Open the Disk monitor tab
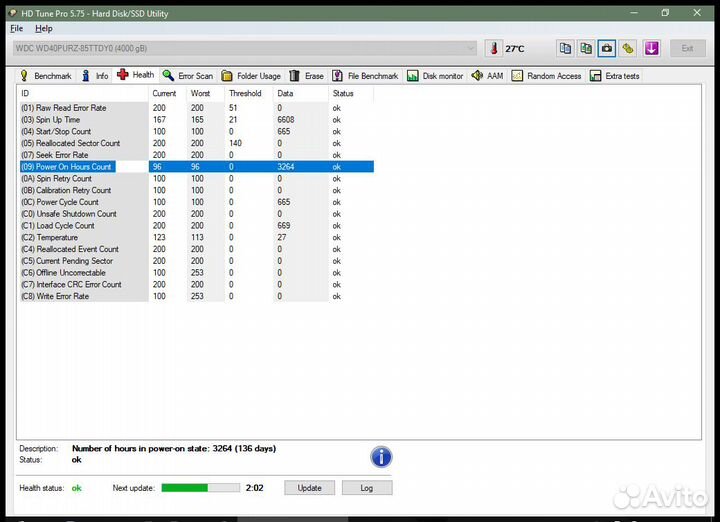The width and height of the screenshot is (720, 522). click(x=435, y=76)
